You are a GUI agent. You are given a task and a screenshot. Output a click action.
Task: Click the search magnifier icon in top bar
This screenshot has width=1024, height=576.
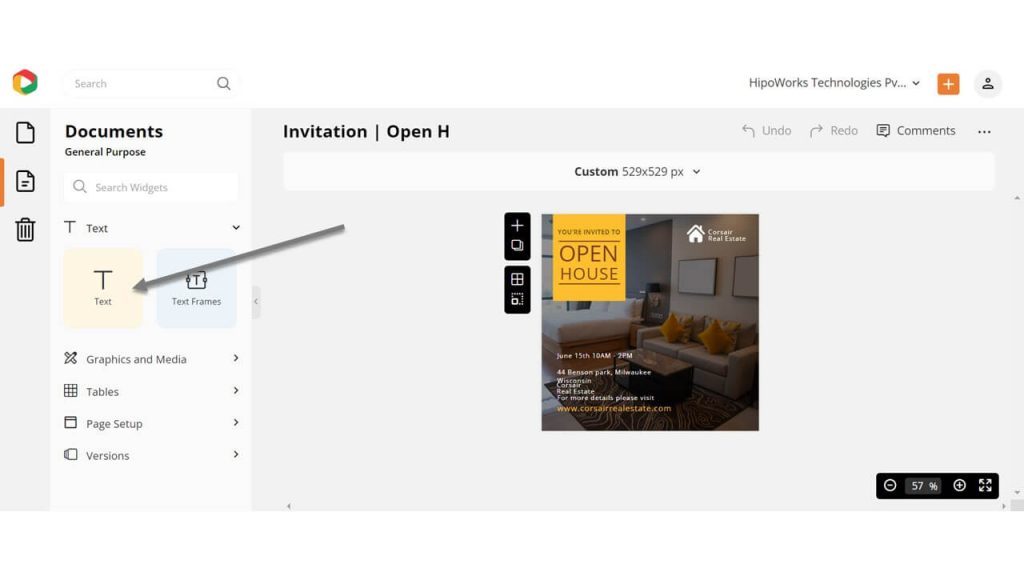[x=223, y=84]
